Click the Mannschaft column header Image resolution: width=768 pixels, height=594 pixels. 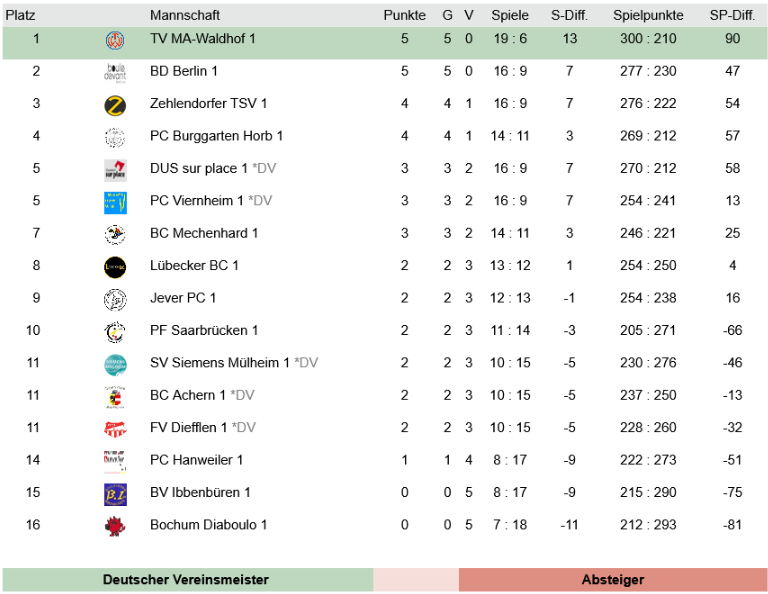(185, 15)
